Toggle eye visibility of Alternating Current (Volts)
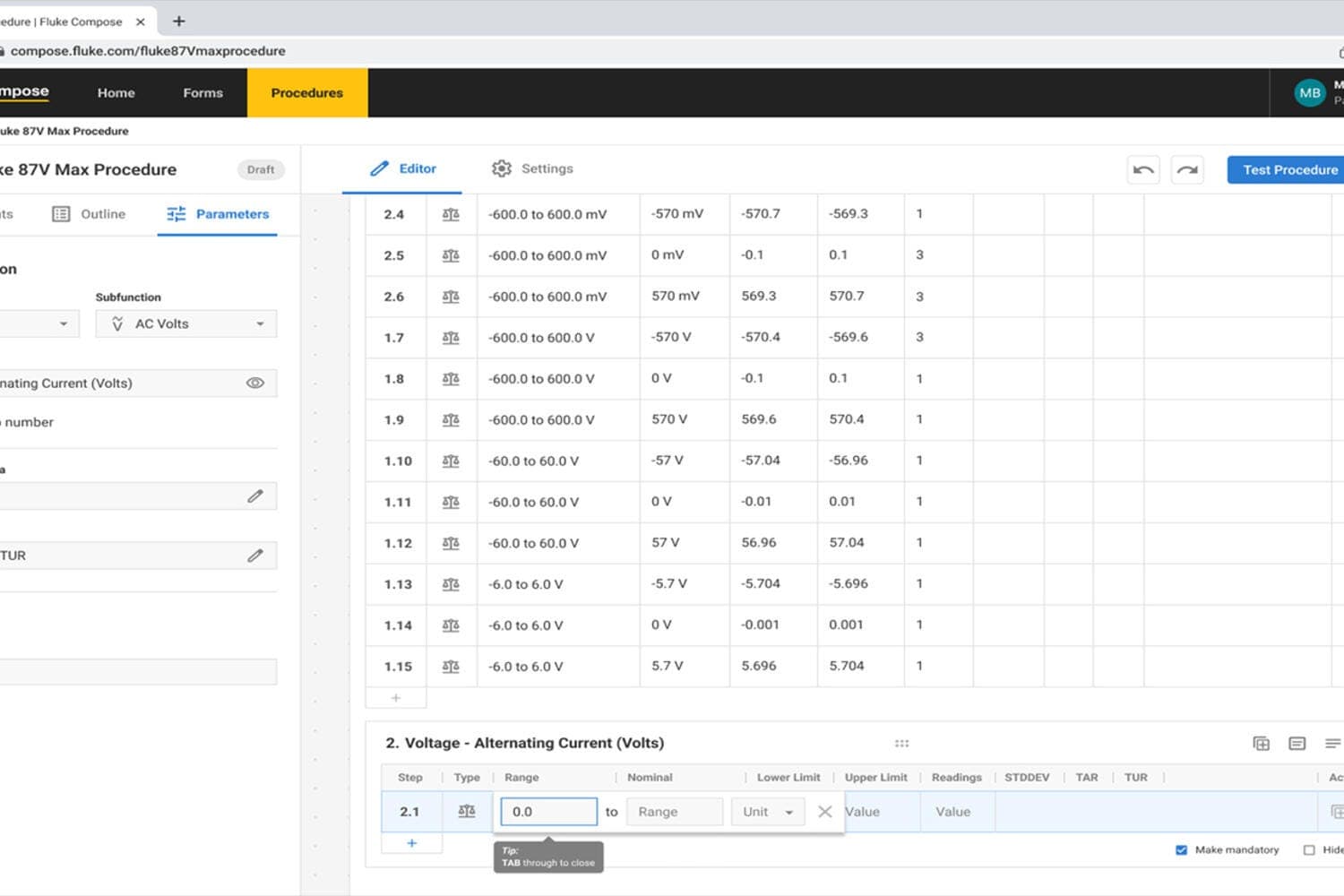 255,383
